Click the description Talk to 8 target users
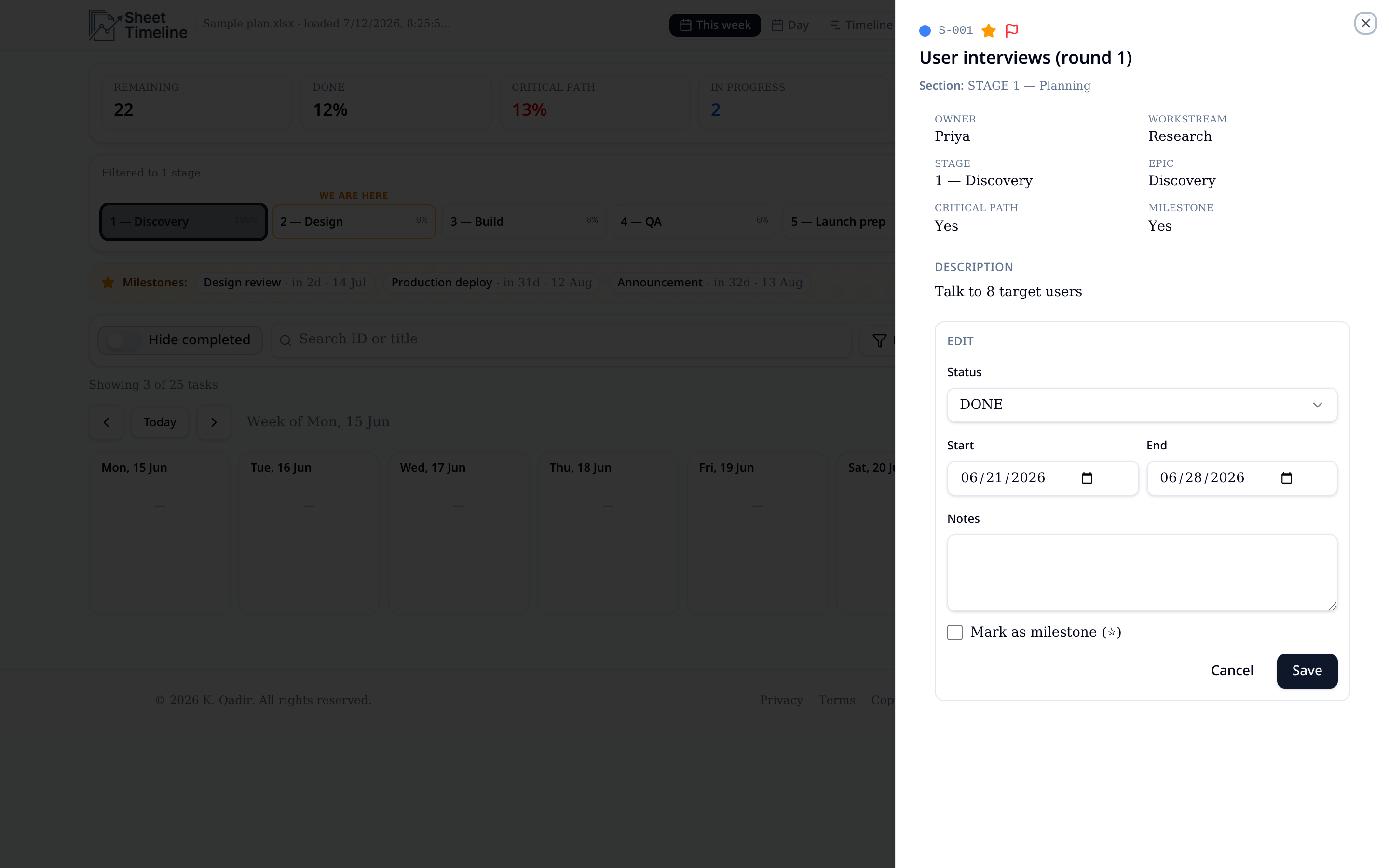This screenshot has width=1389, height=868. pos(1008,292)
